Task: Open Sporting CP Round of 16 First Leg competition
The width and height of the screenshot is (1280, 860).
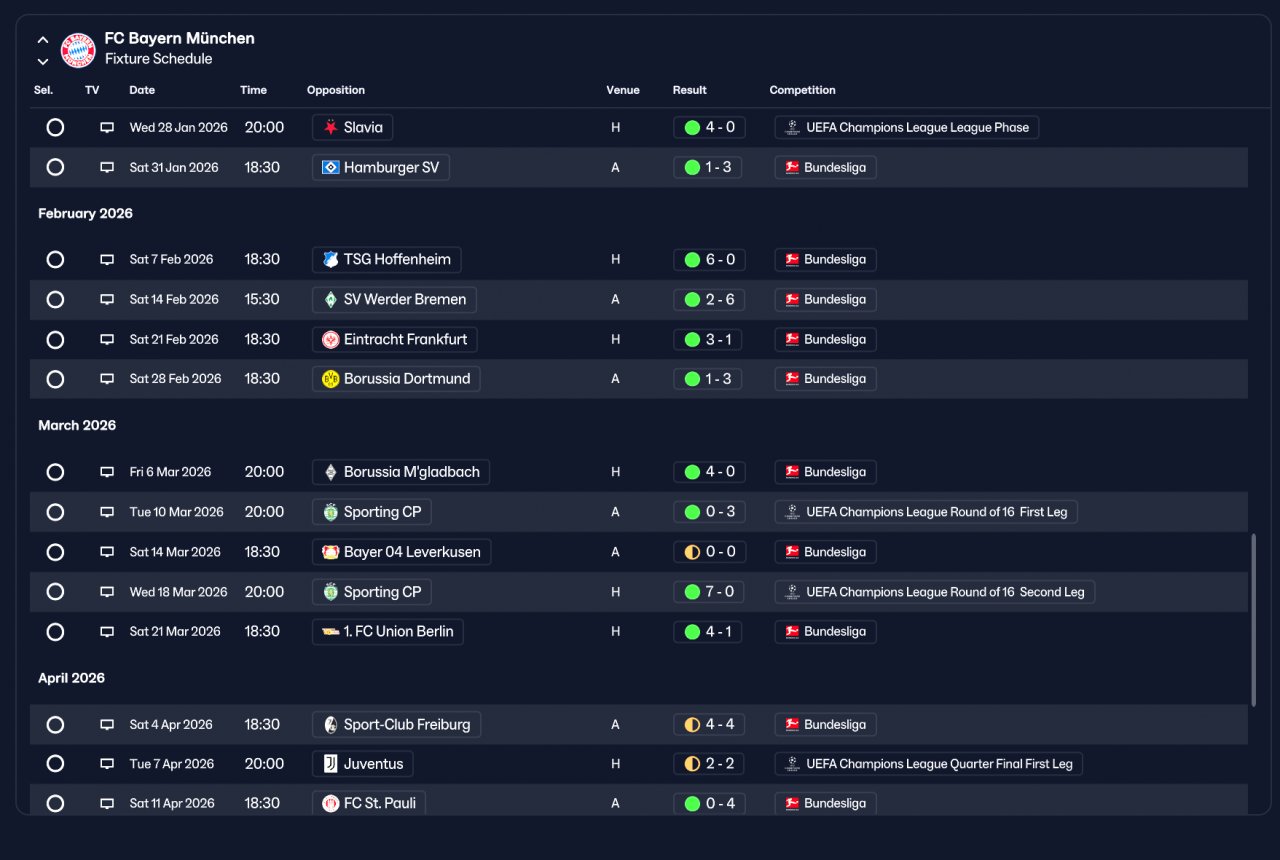Action: click(926, 512)
